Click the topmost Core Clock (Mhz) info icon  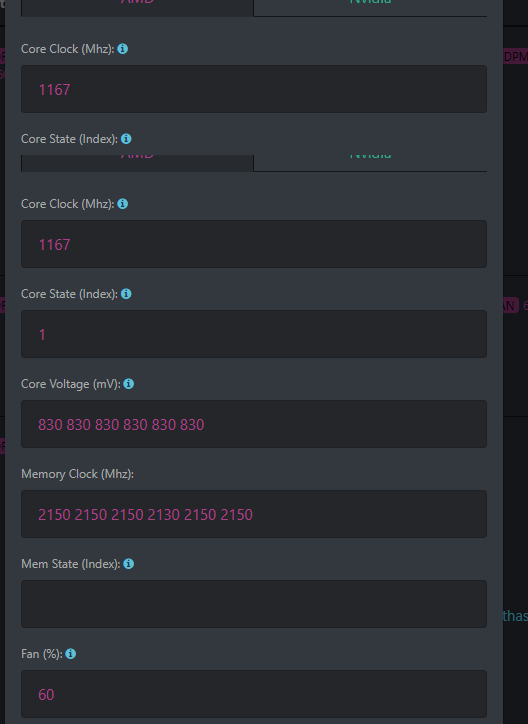(123, 48)
